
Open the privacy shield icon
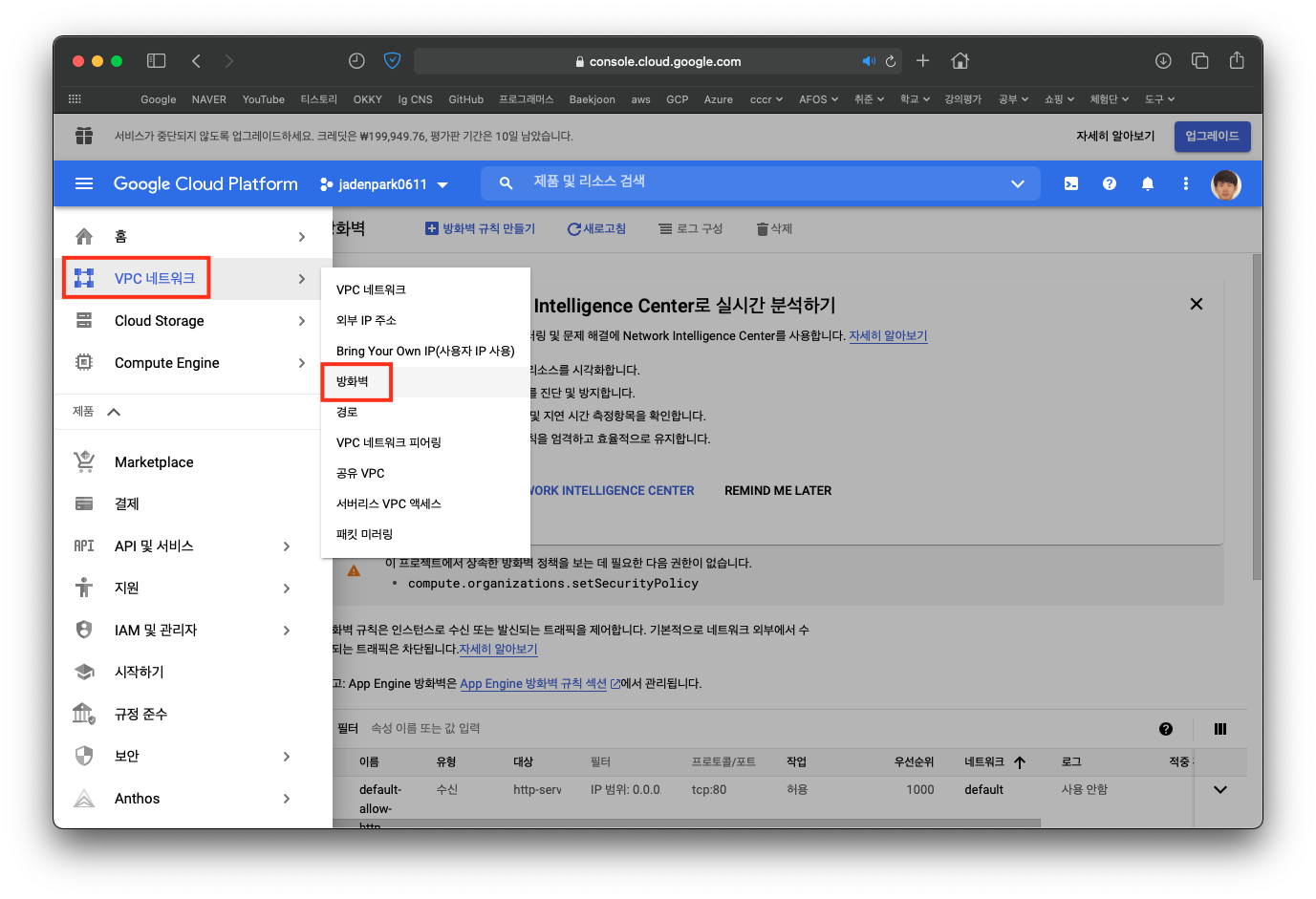[x=392, y=61]
